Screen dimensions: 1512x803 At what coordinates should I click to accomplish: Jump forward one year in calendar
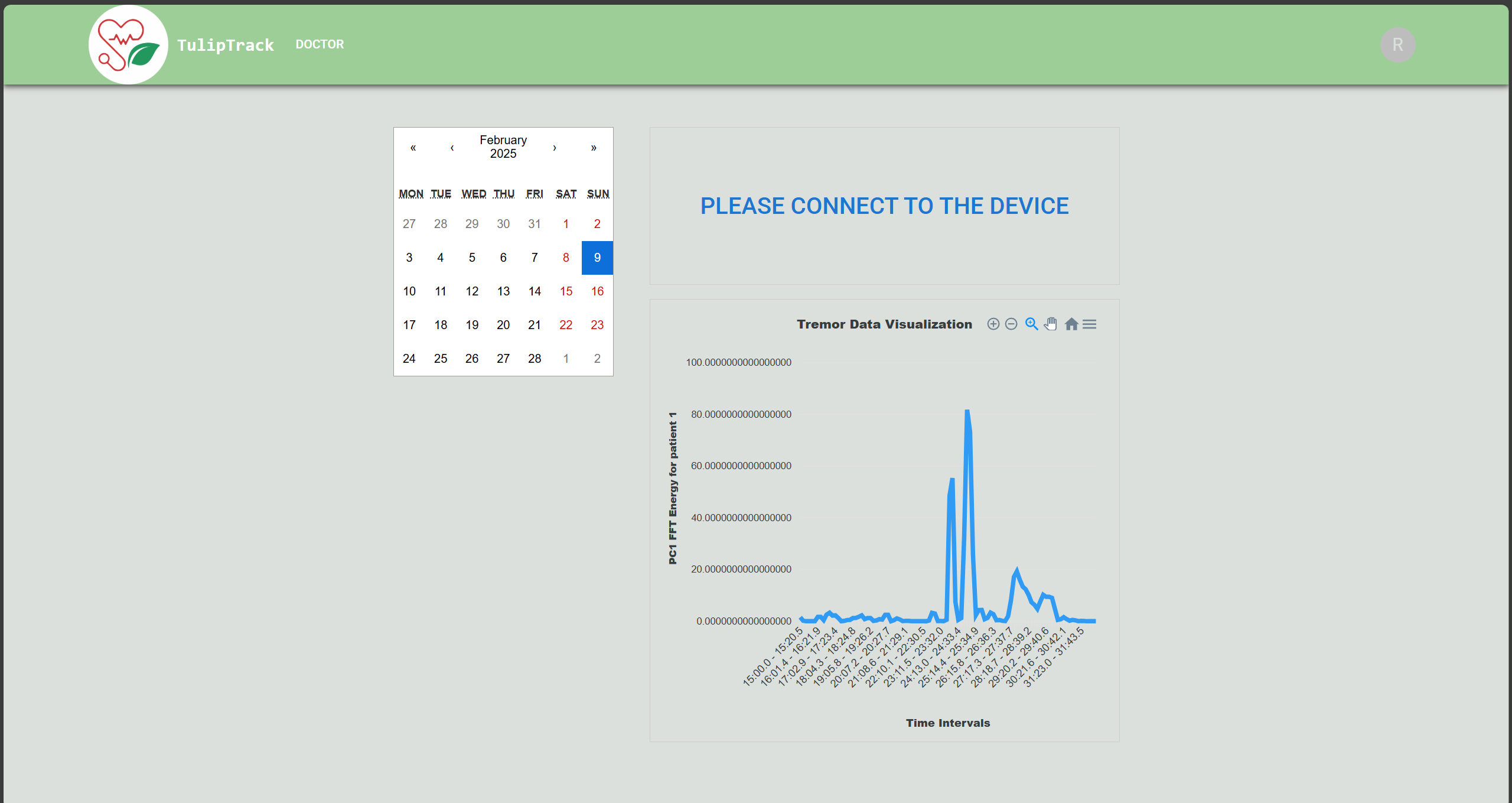594,147
